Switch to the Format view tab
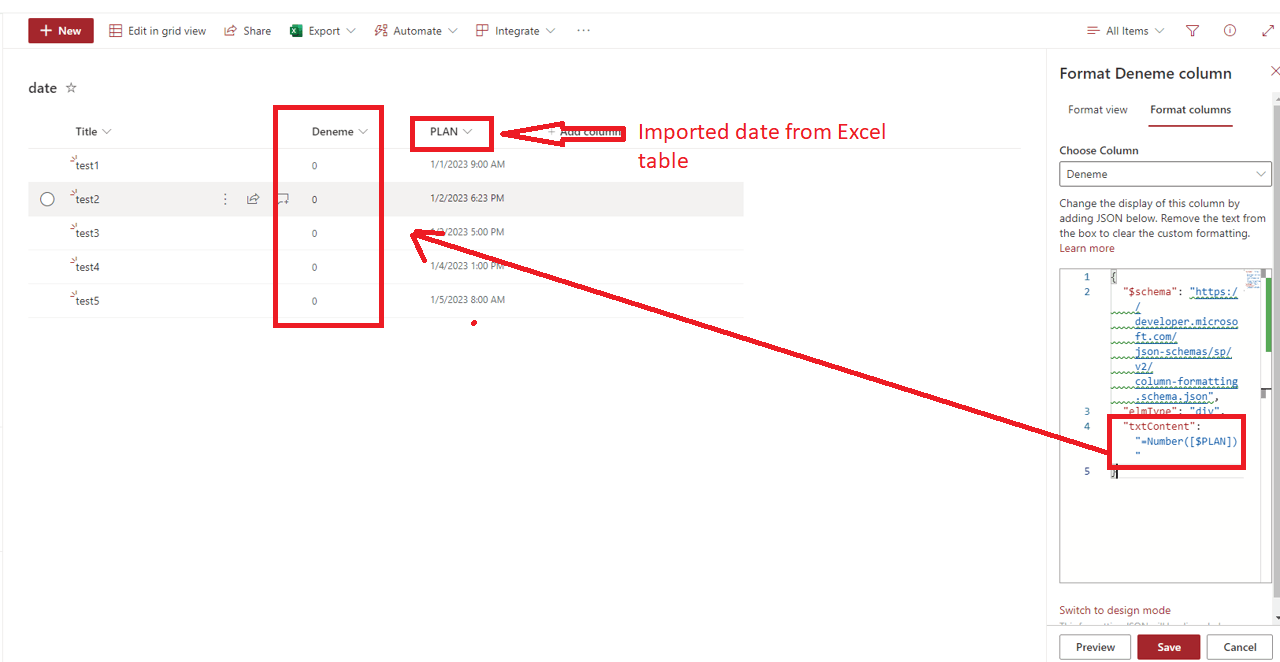The image size is (1280, 662). coord(1097,110)
